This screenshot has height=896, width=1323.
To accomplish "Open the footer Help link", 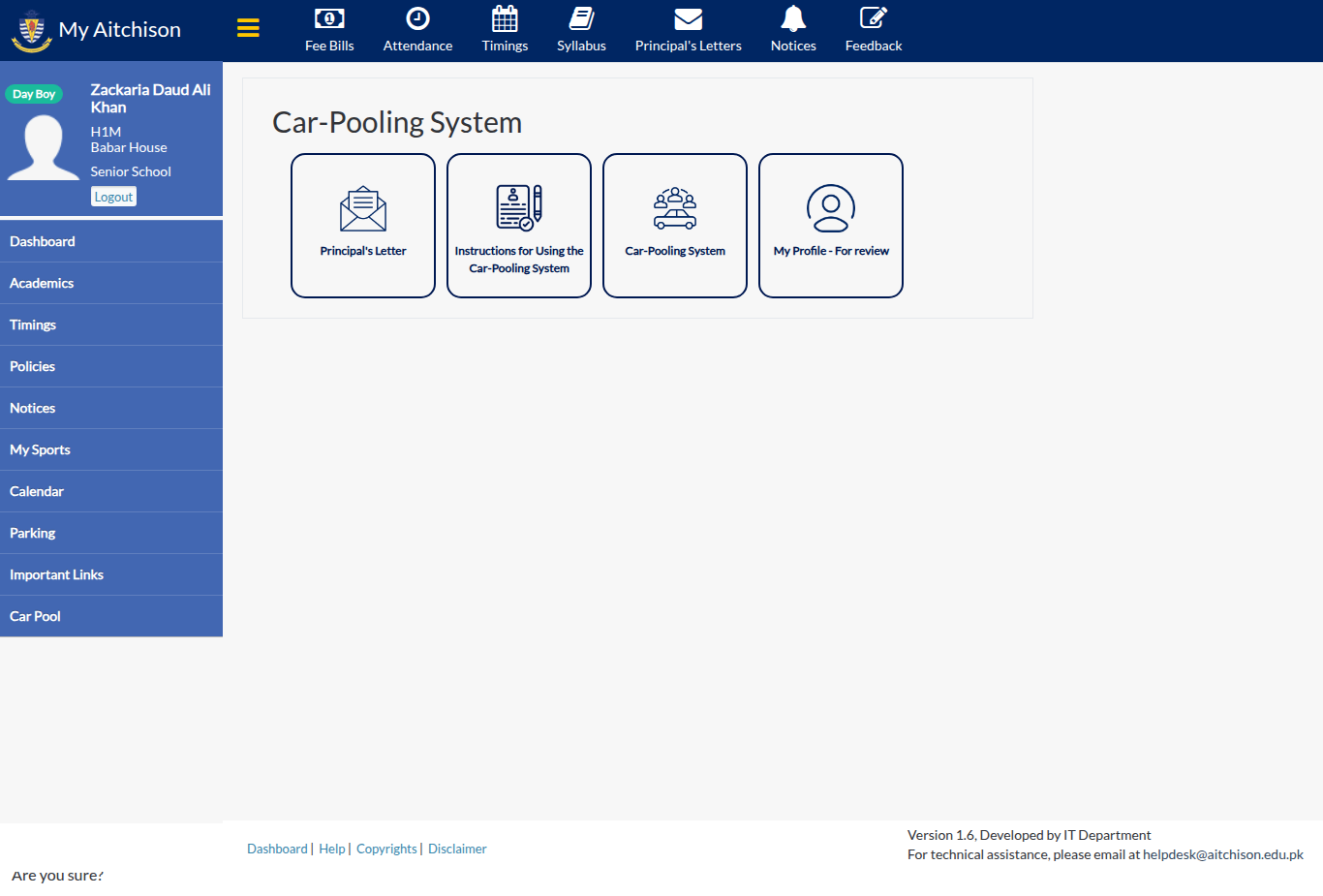I will click(332, 849).
